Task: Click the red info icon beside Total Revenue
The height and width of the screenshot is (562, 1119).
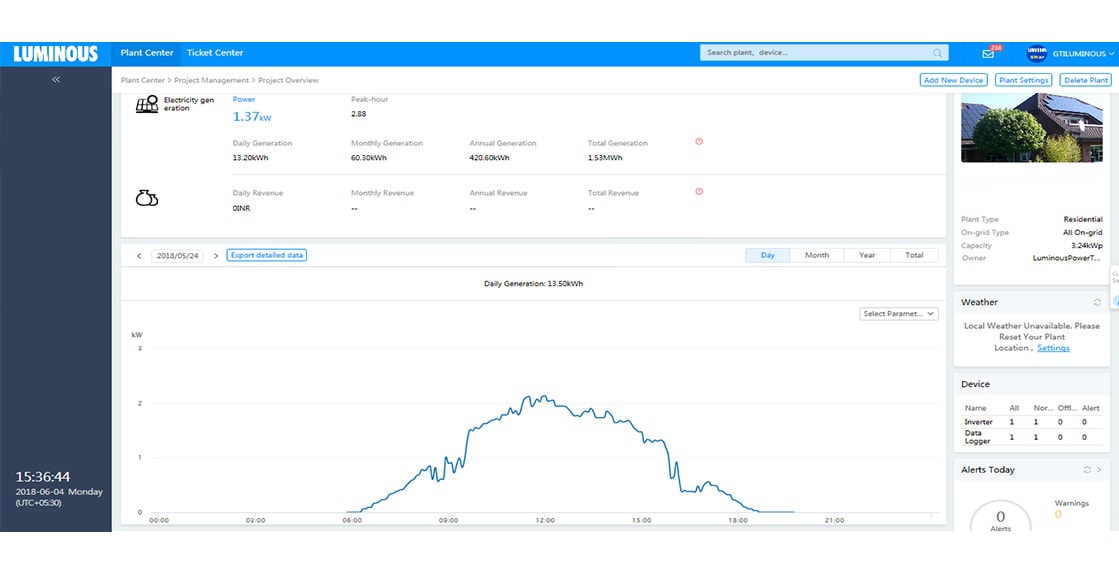Action: click(699, 192)
